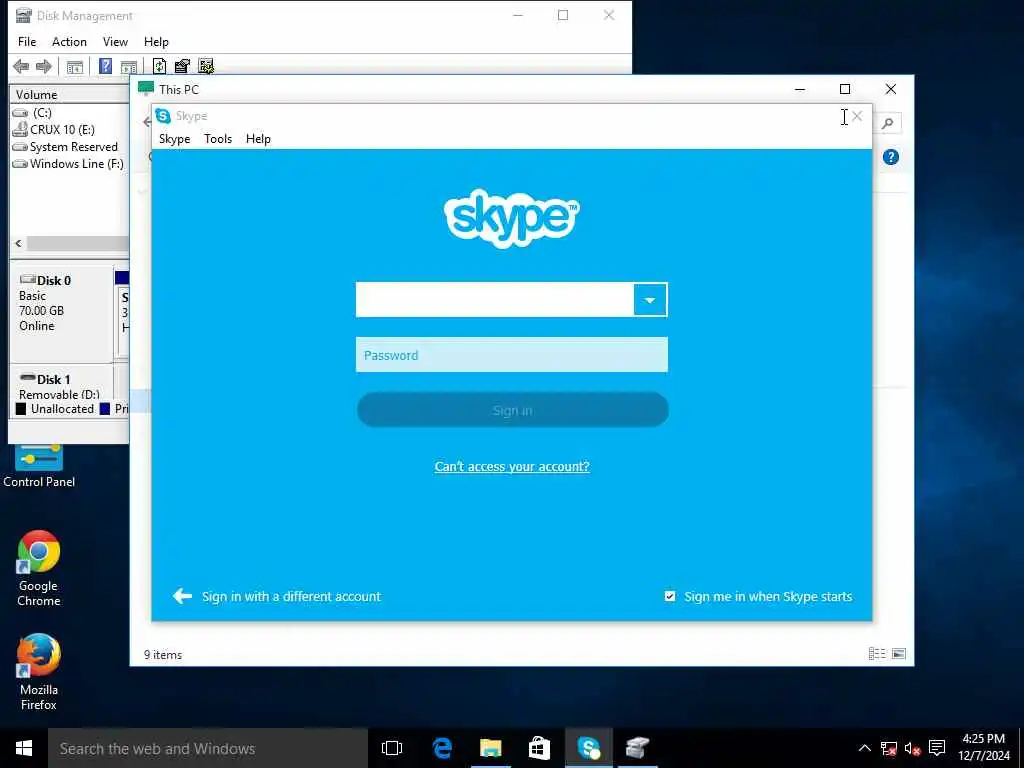
Task: Click the blue Primary partition legend swatch
Action: (x=104, y=409)
